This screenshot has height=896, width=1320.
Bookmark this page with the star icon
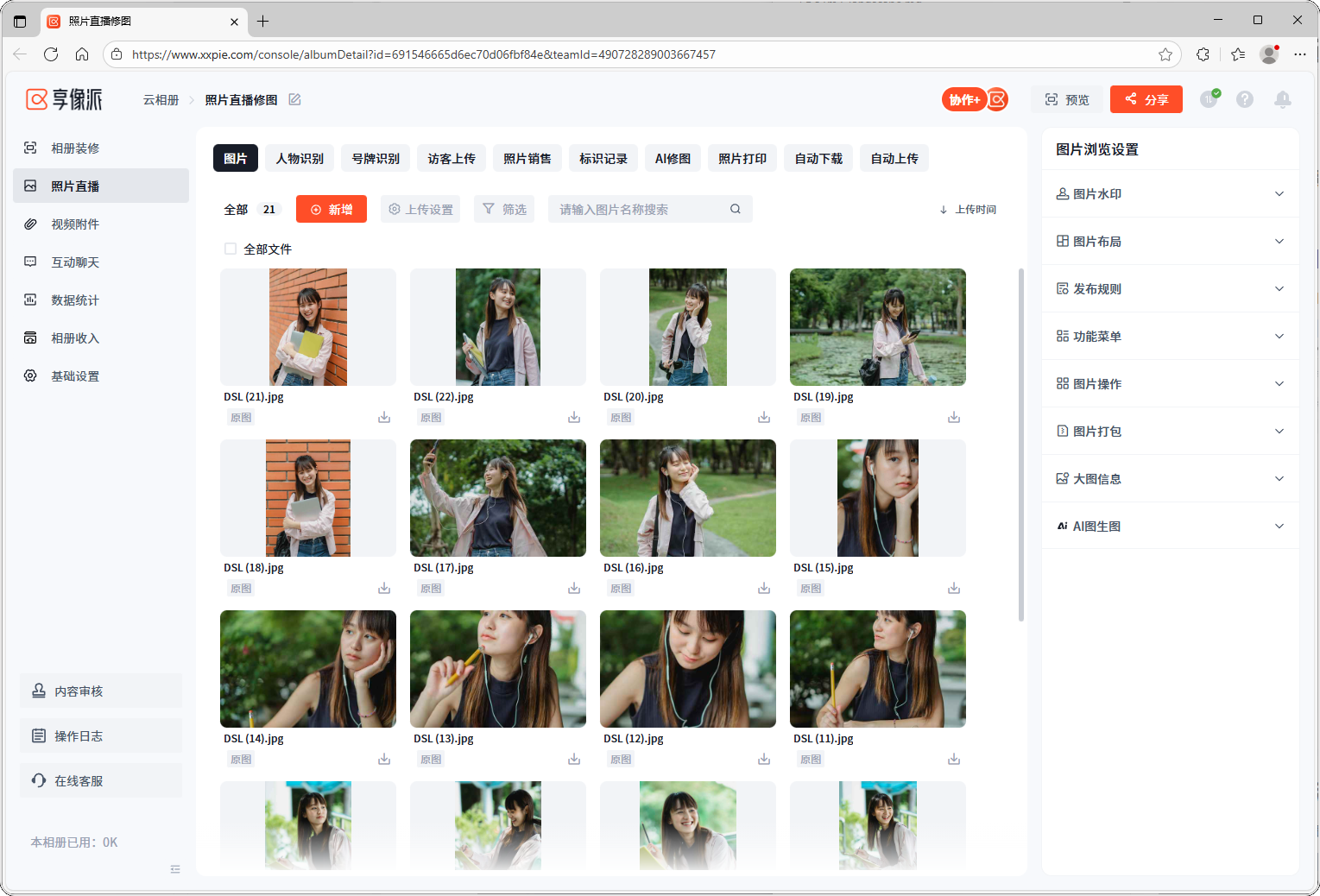(x=1165, y=54)
